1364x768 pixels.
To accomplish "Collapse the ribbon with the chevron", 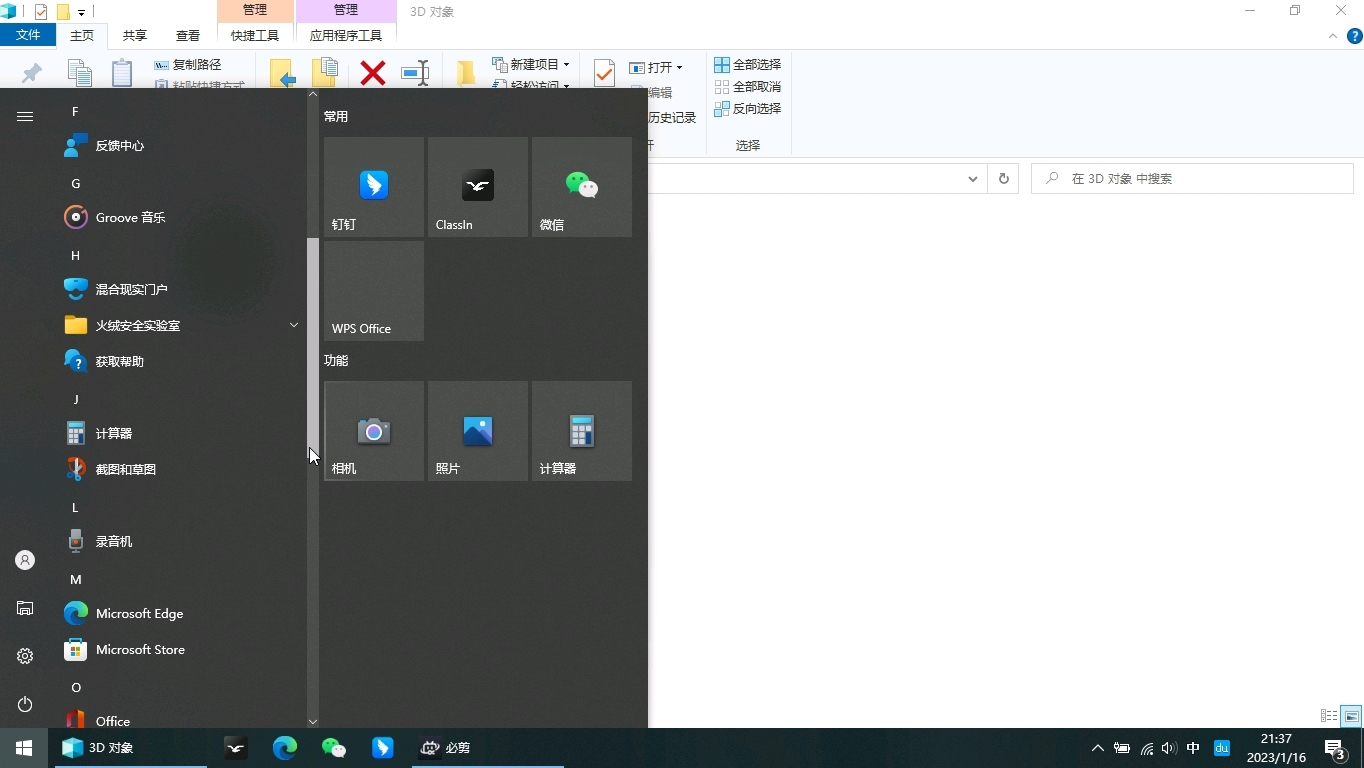I will pos(1332,36).
